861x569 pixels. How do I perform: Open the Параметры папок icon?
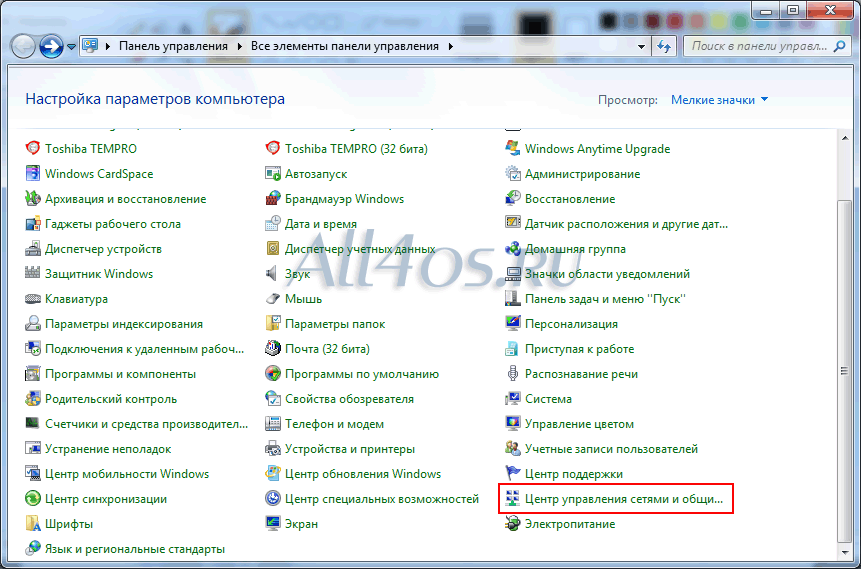(273, 323)
